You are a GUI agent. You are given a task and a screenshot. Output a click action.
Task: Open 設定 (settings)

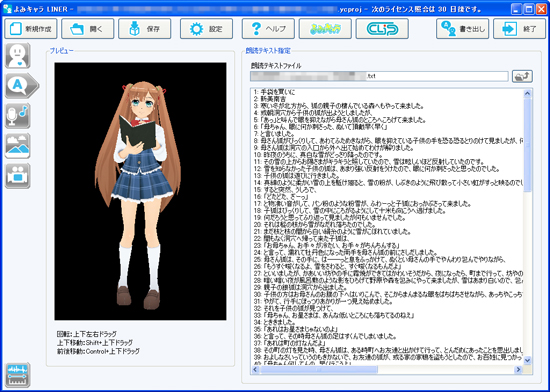point(206,29)
